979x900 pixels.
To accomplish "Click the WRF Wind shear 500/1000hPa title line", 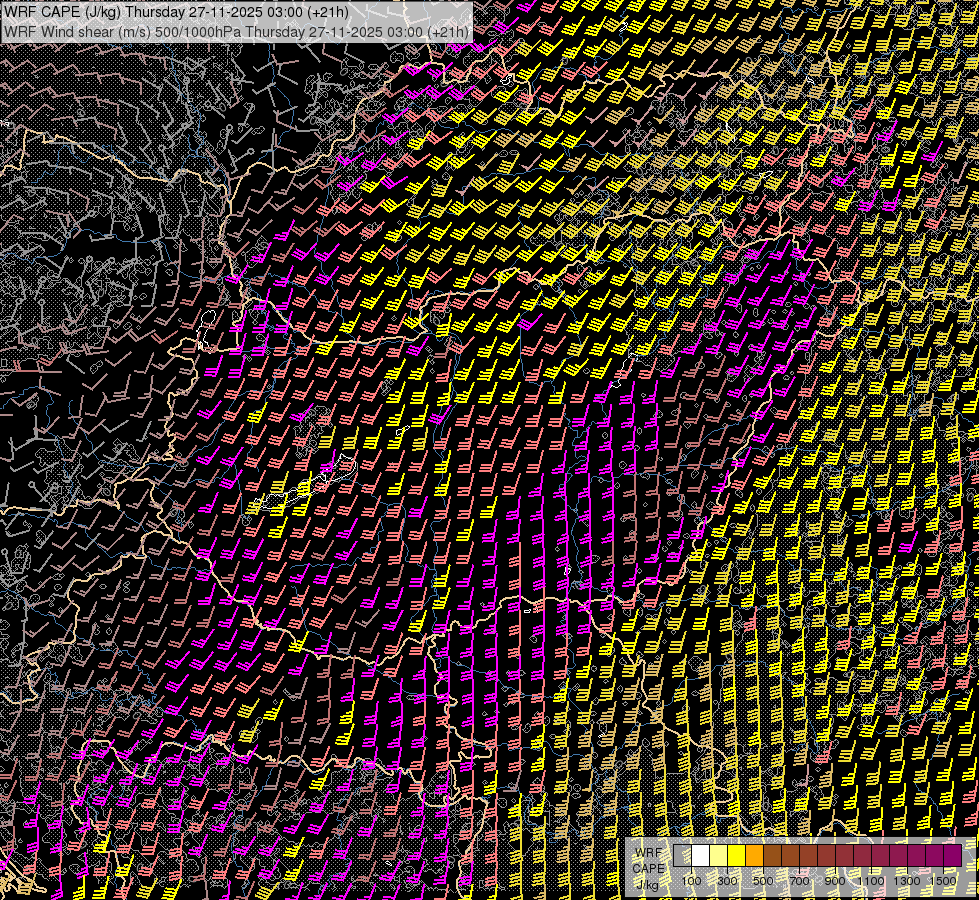I will pyautogui.click(x=236, y=31).
